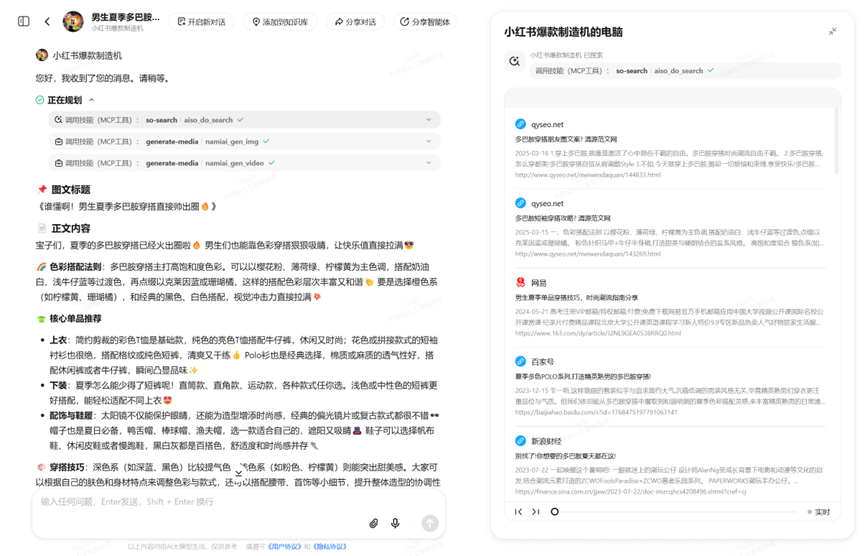The height and width of the screenshot is (556, 865).
Task: Open qyseo.net result 多巴胺短袖穿搭攻略
Action: pos(563,218)
